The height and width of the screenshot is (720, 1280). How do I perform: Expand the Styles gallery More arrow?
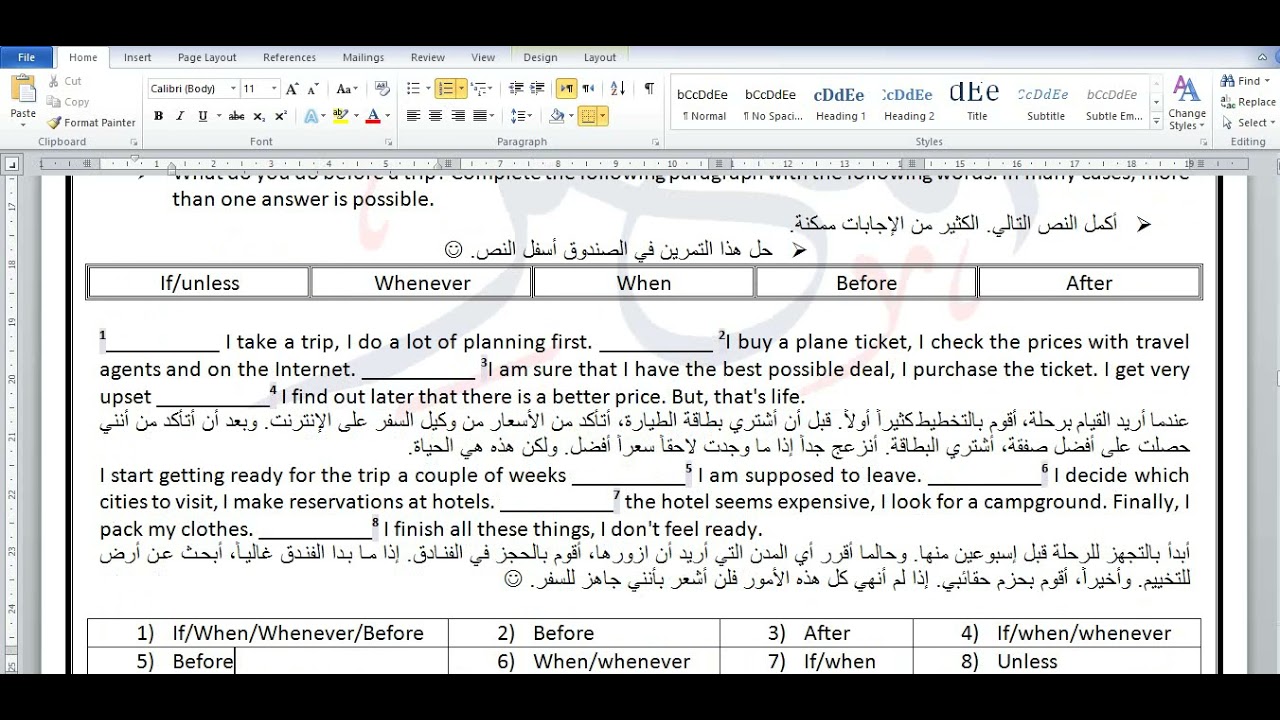click(x=1156, y=122)
